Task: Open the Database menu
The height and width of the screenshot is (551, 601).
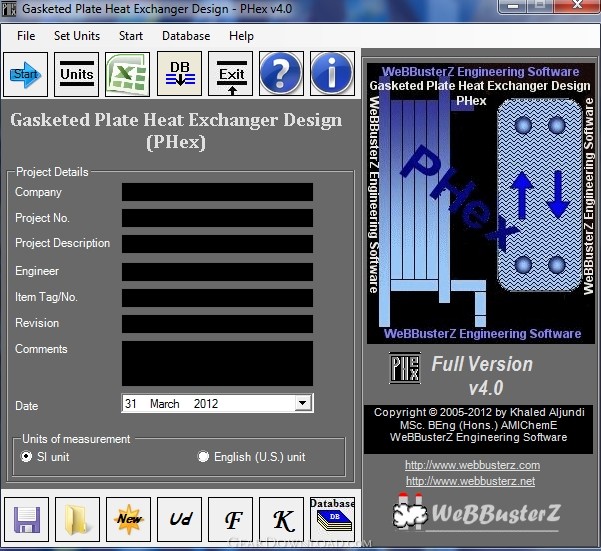Action: (186, 36)
